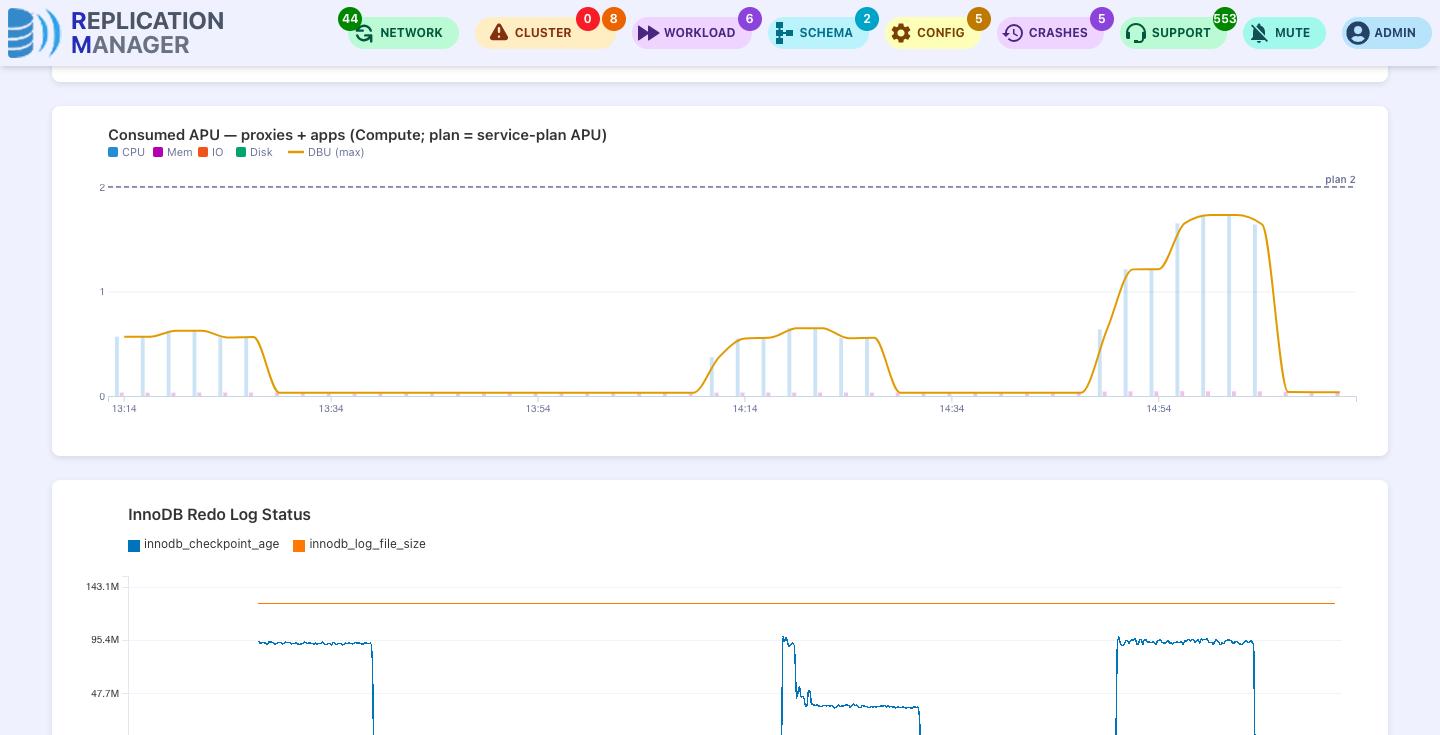Click the green 44 badge on Network
This screenshot has height=735, width=1440.
click(350, 19)
